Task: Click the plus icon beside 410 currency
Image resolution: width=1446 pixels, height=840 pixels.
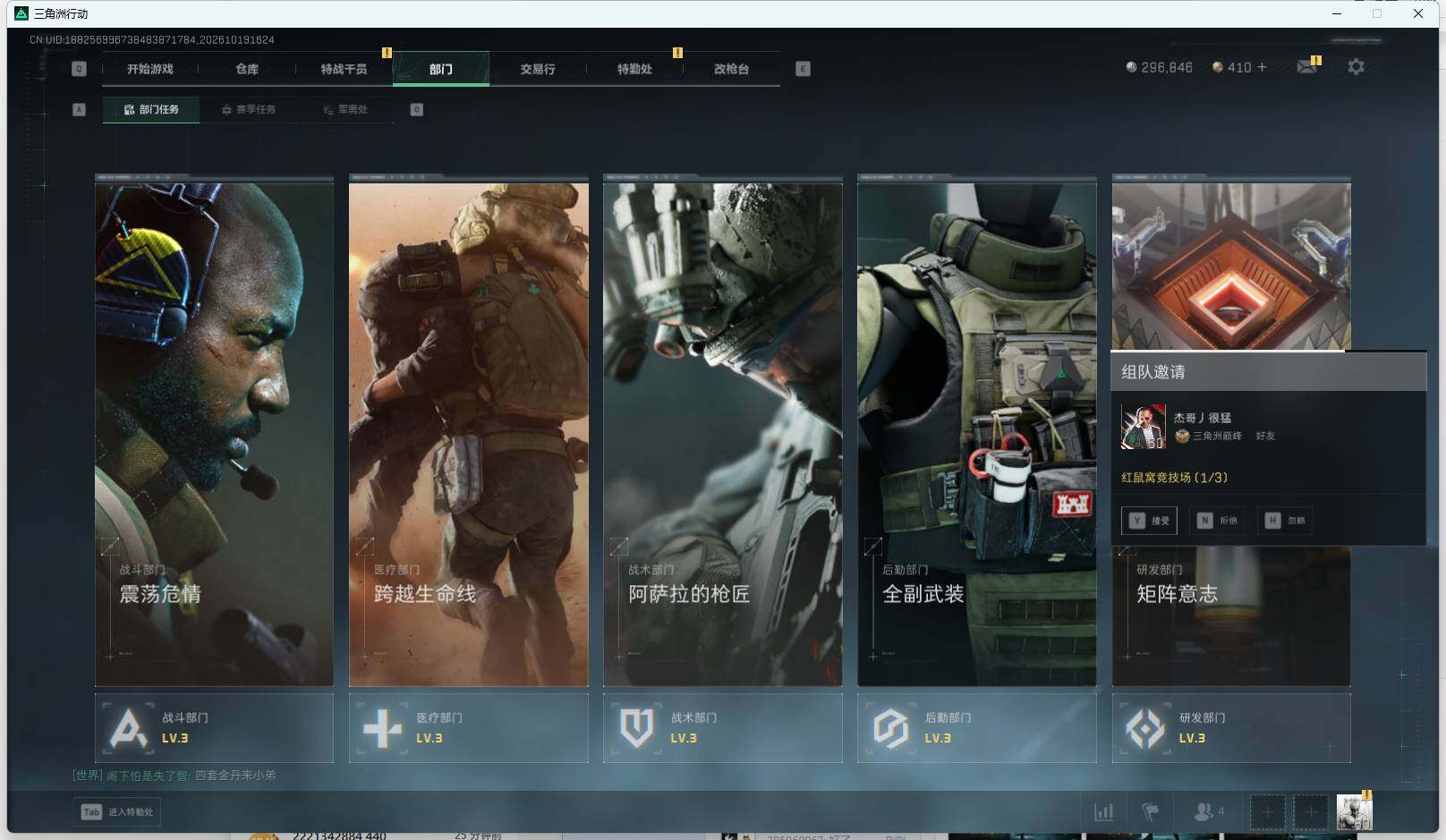Action: 1262,67
